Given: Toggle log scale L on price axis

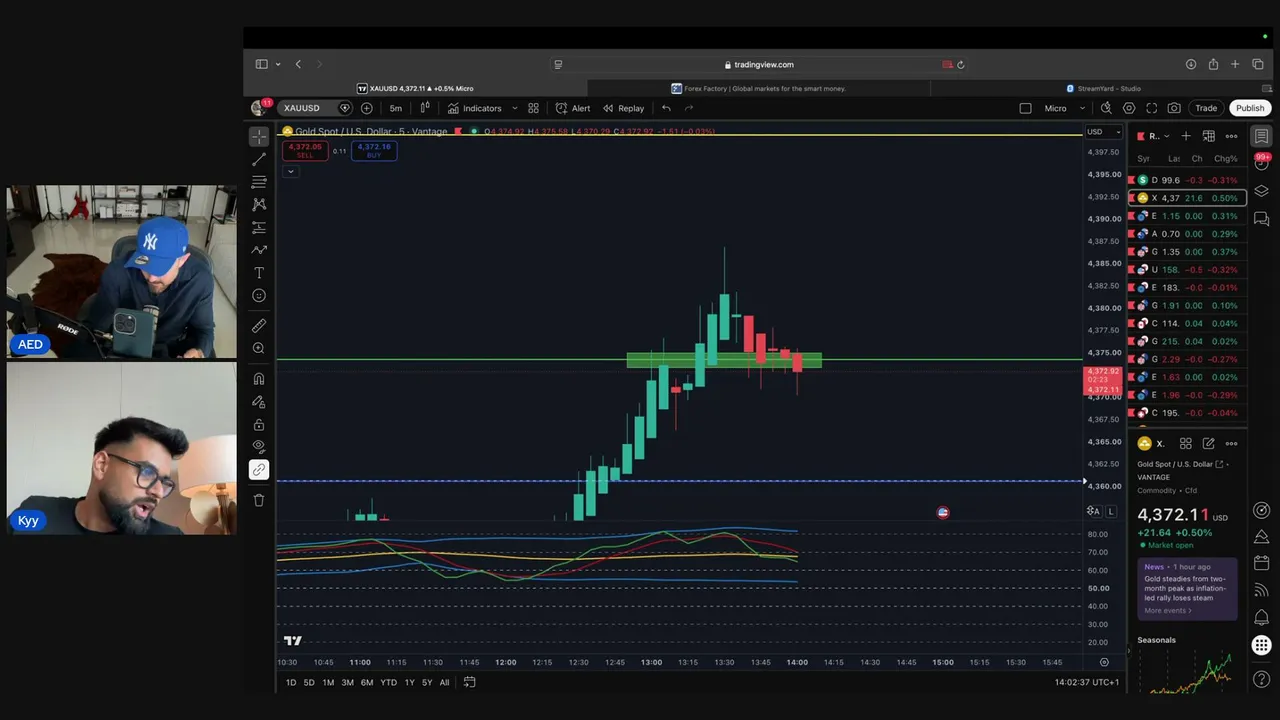Looking at the screenshot, I should pos(1111,511).
